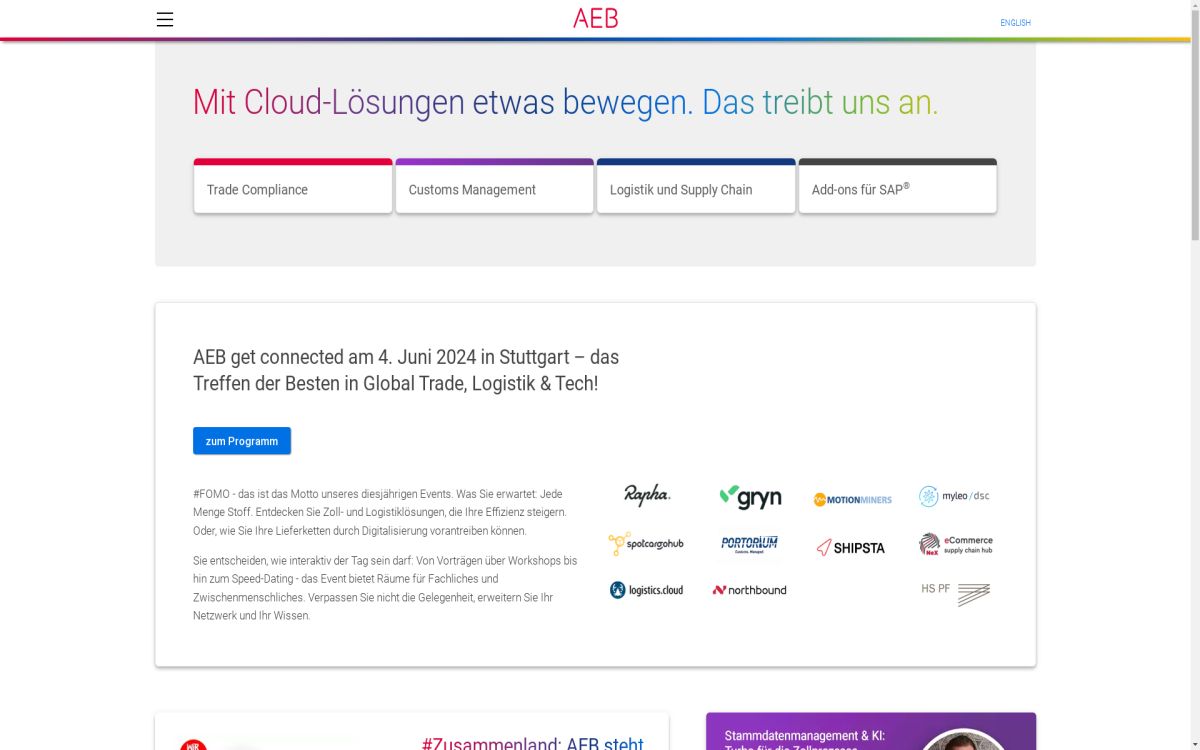1200x750 pixels.
Task: Open the myleo/dsc logo
Action: (954, 496)
